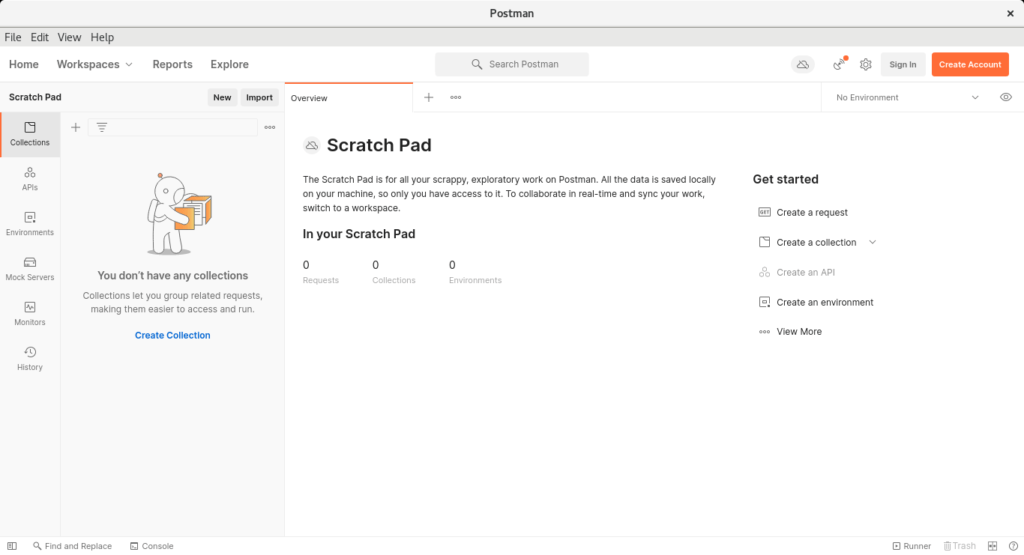This screenshot has width=1024, height=555.
Task: Focus the Search Postman field
Action: (512, 64)
